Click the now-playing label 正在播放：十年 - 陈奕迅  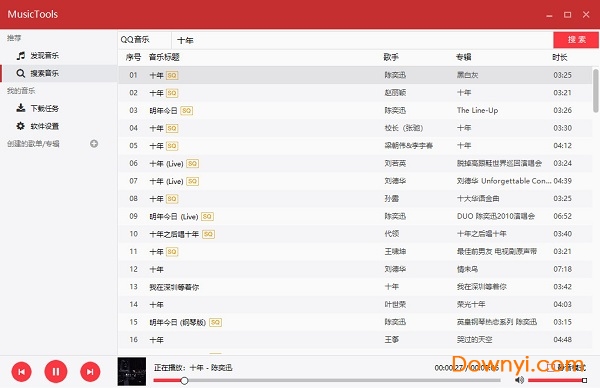click(x=193, y=368)
